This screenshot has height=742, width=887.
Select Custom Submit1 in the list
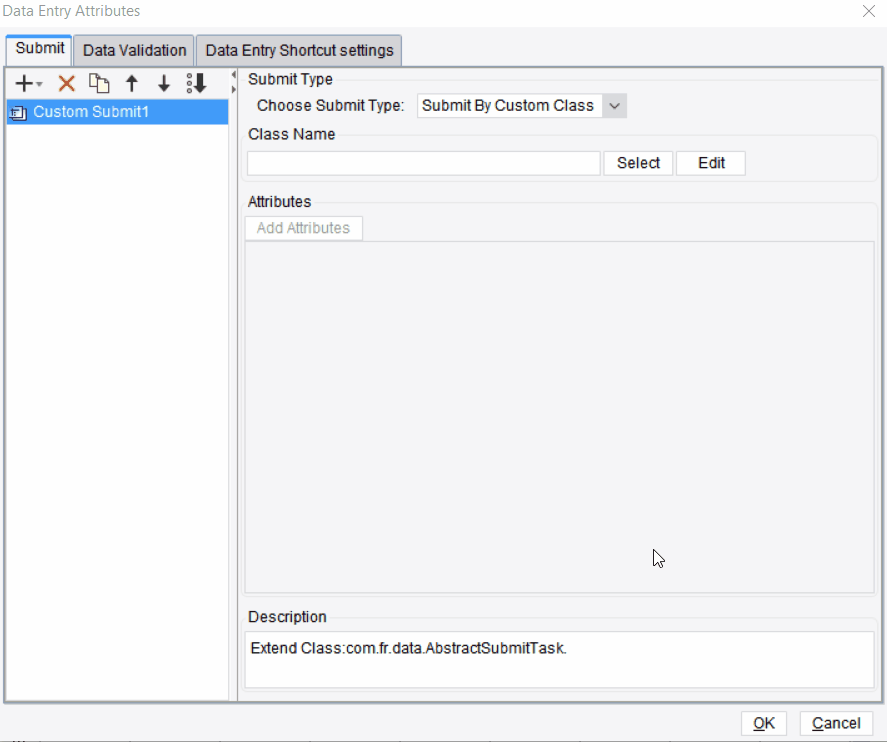click(x=117, y=112)
